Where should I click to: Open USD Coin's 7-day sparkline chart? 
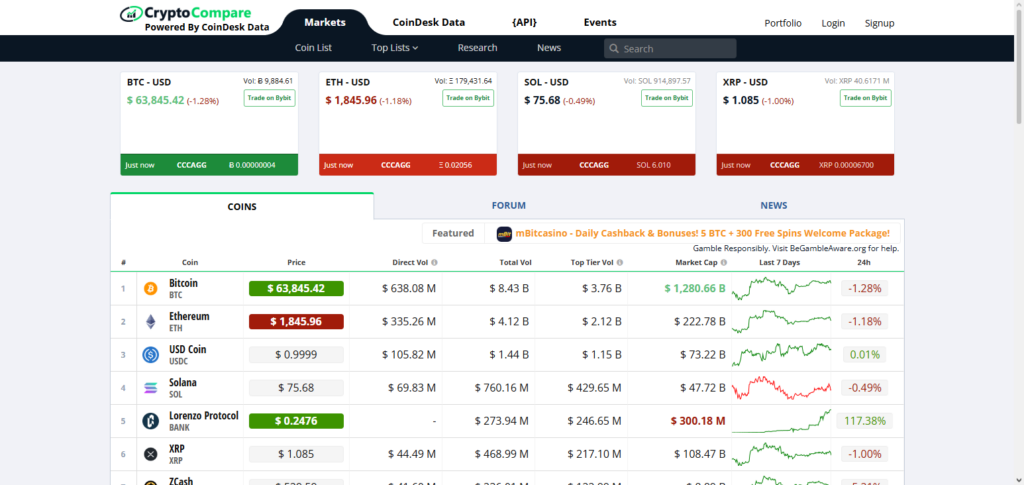[781, 355]
